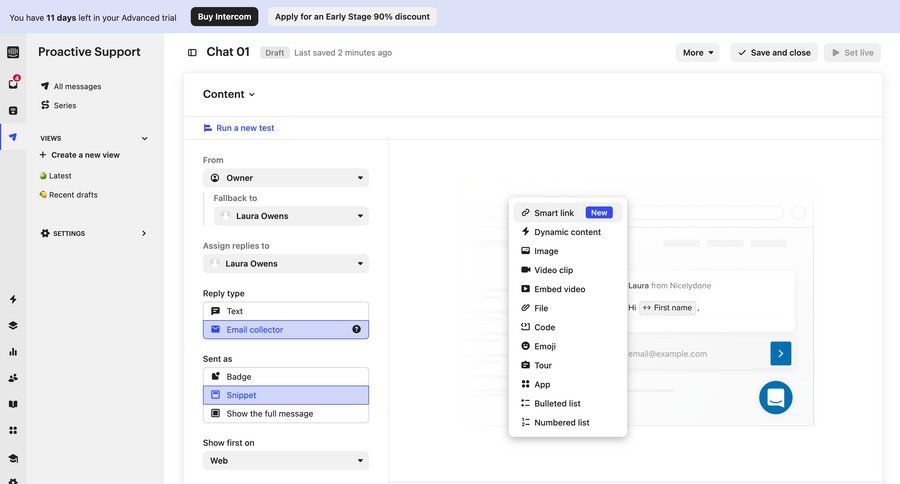Open the Intercom home logo icon
Viewport: 900px width, 484px height.
click(13, 52)
